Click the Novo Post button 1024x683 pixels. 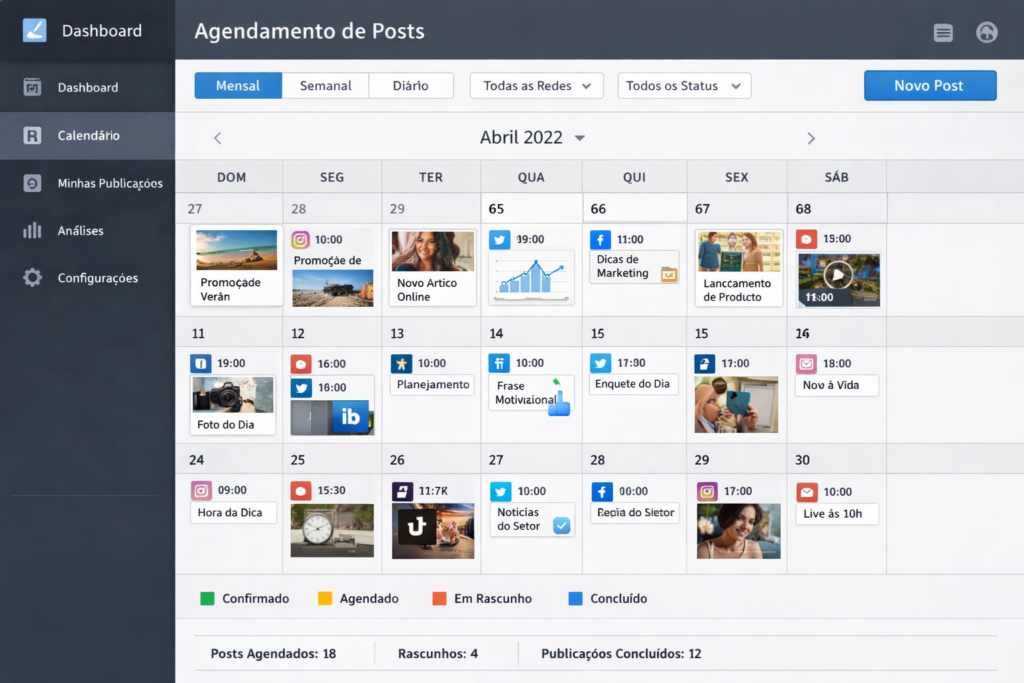(x=930, y=85)
